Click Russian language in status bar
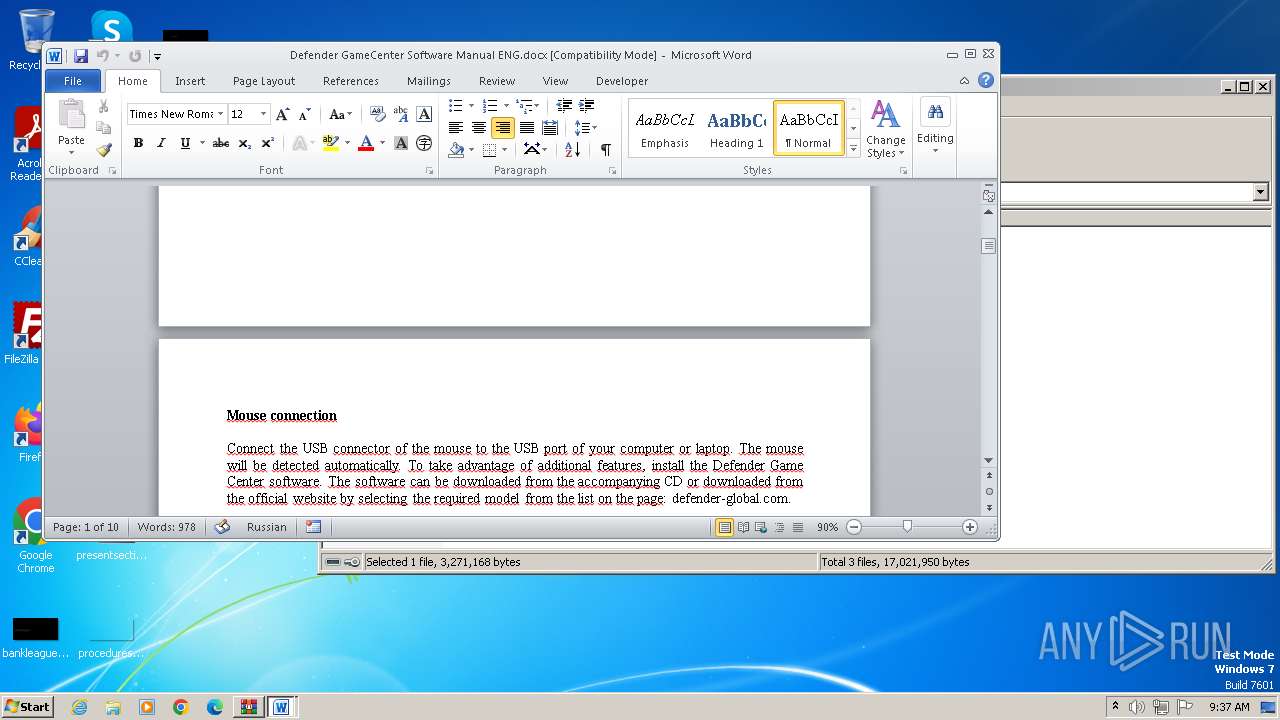The image size is (1280, 720). (x=267, y=527)
